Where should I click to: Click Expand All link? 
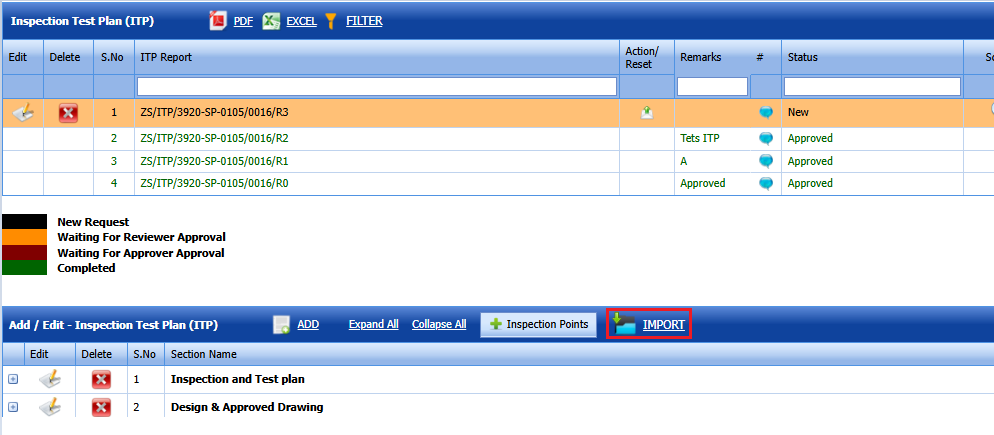[x=373, y=324]
